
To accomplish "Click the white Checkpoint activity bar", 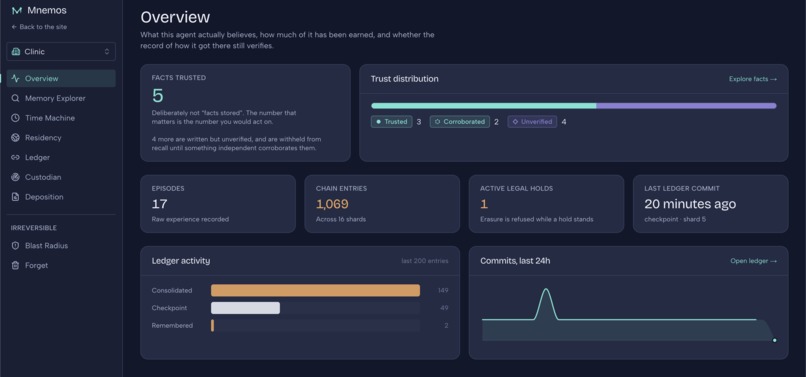I will [245, 308].
